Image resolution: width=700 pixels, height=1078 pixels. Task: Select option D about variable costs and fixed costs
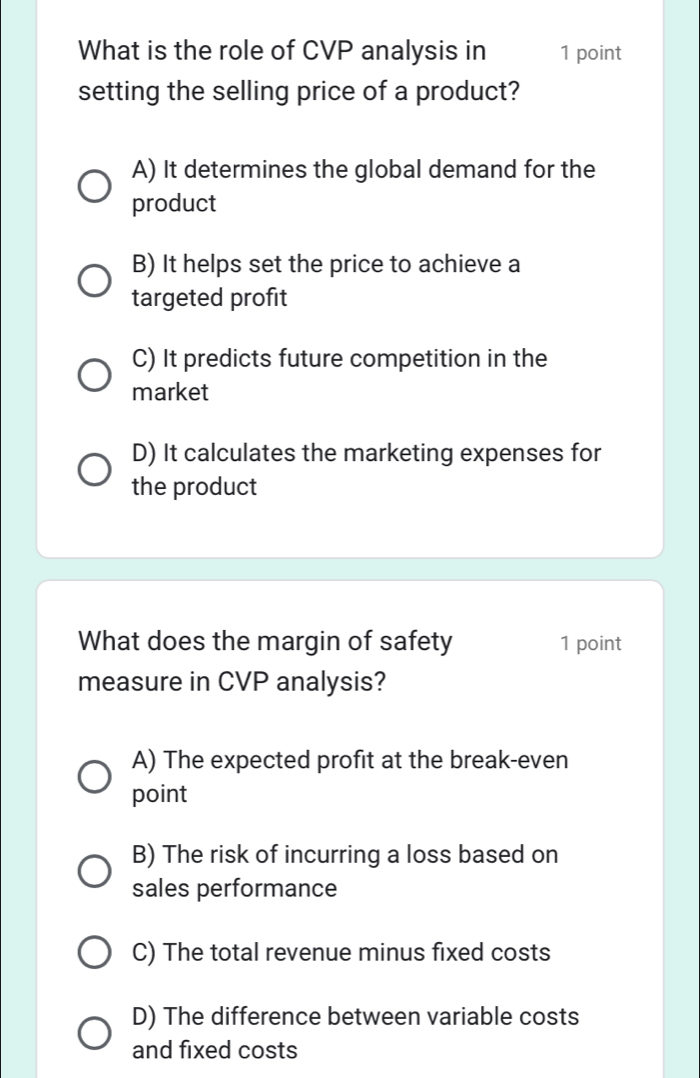(93, 1033)
